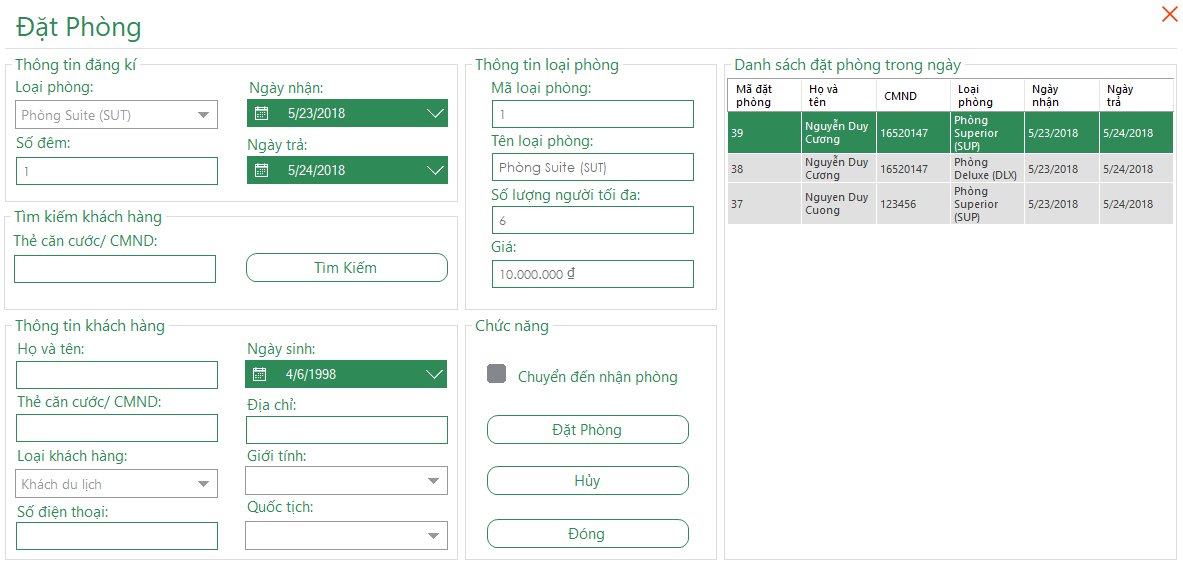Click the Mã đặt phòng column header
1183x566 pixels.
[763, 96]
